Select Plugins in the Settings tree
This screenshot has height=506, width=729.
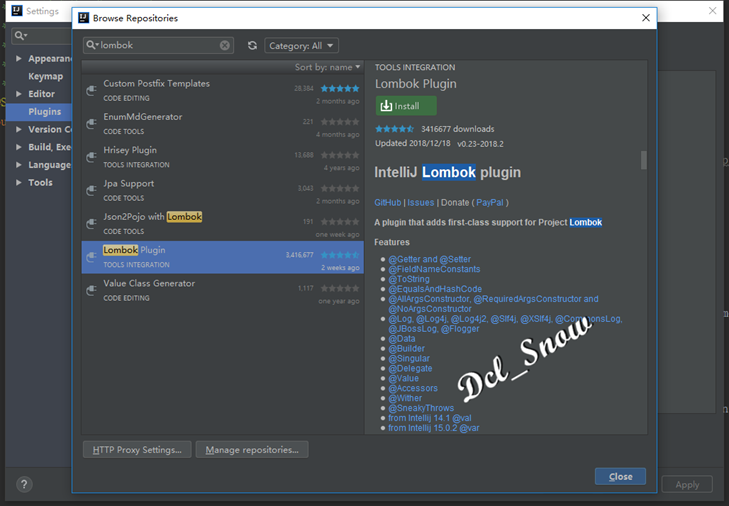(x=45, y=112)
